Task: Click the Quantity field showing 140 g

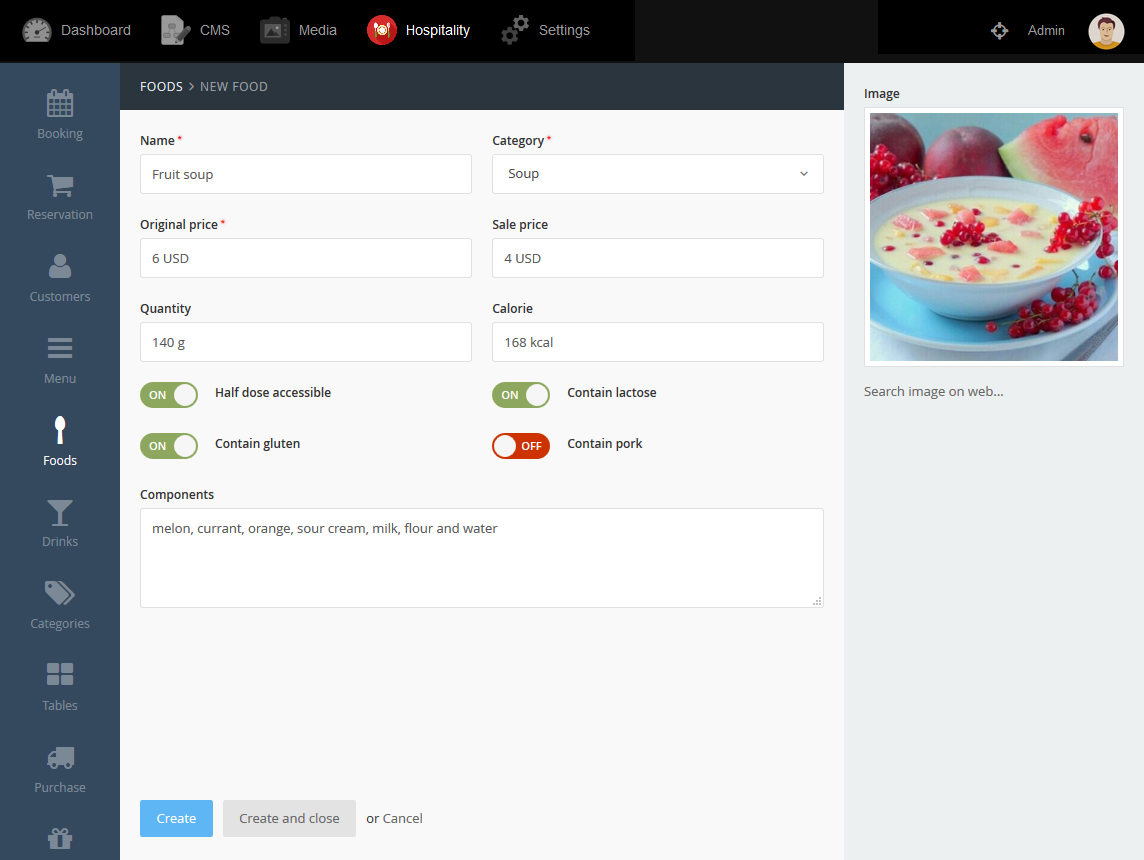Action: click(x=306, y=341)
